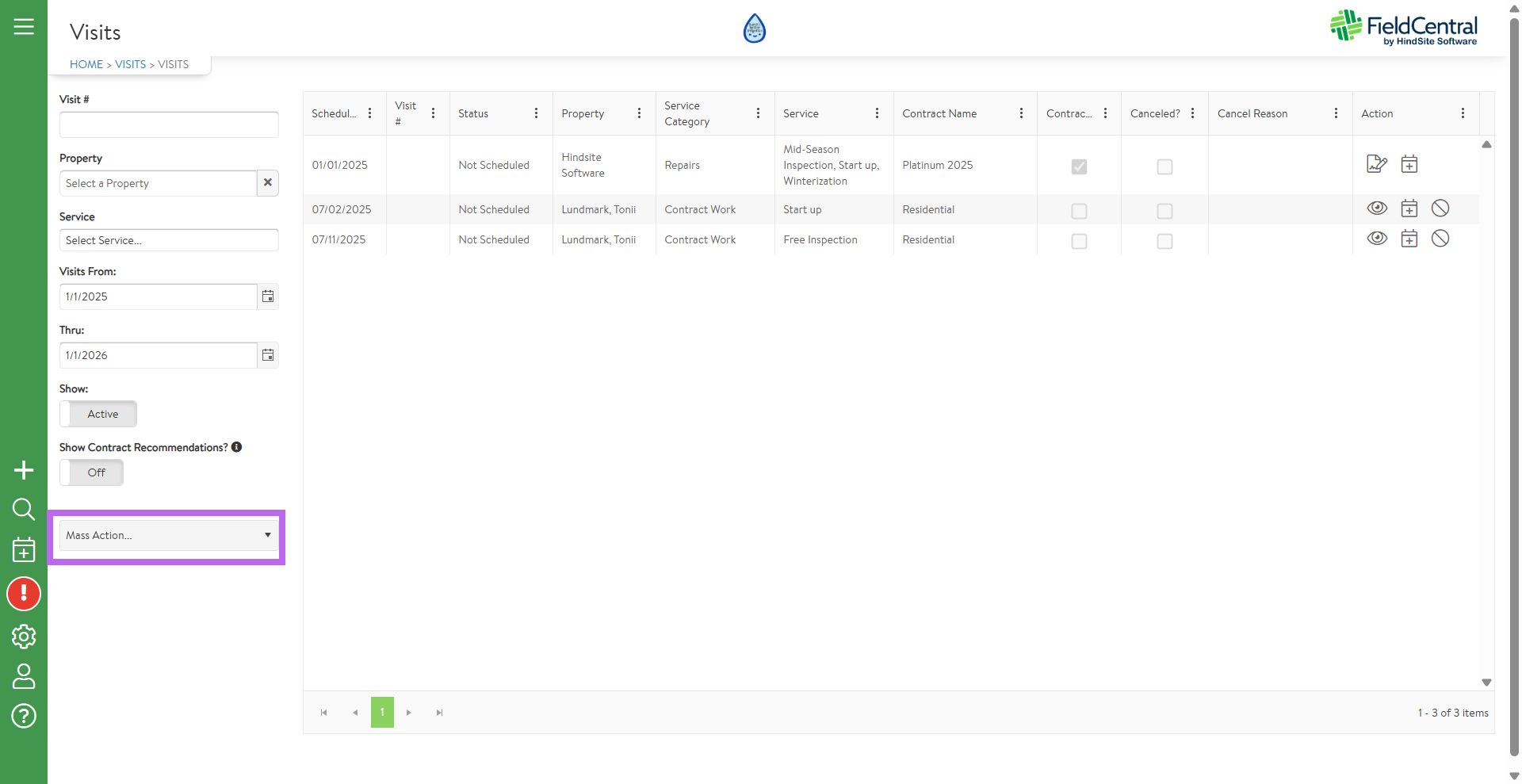This screenshot has height=784, width=1522.
Task: Click the Visit # input field
Action: point(169,124)
